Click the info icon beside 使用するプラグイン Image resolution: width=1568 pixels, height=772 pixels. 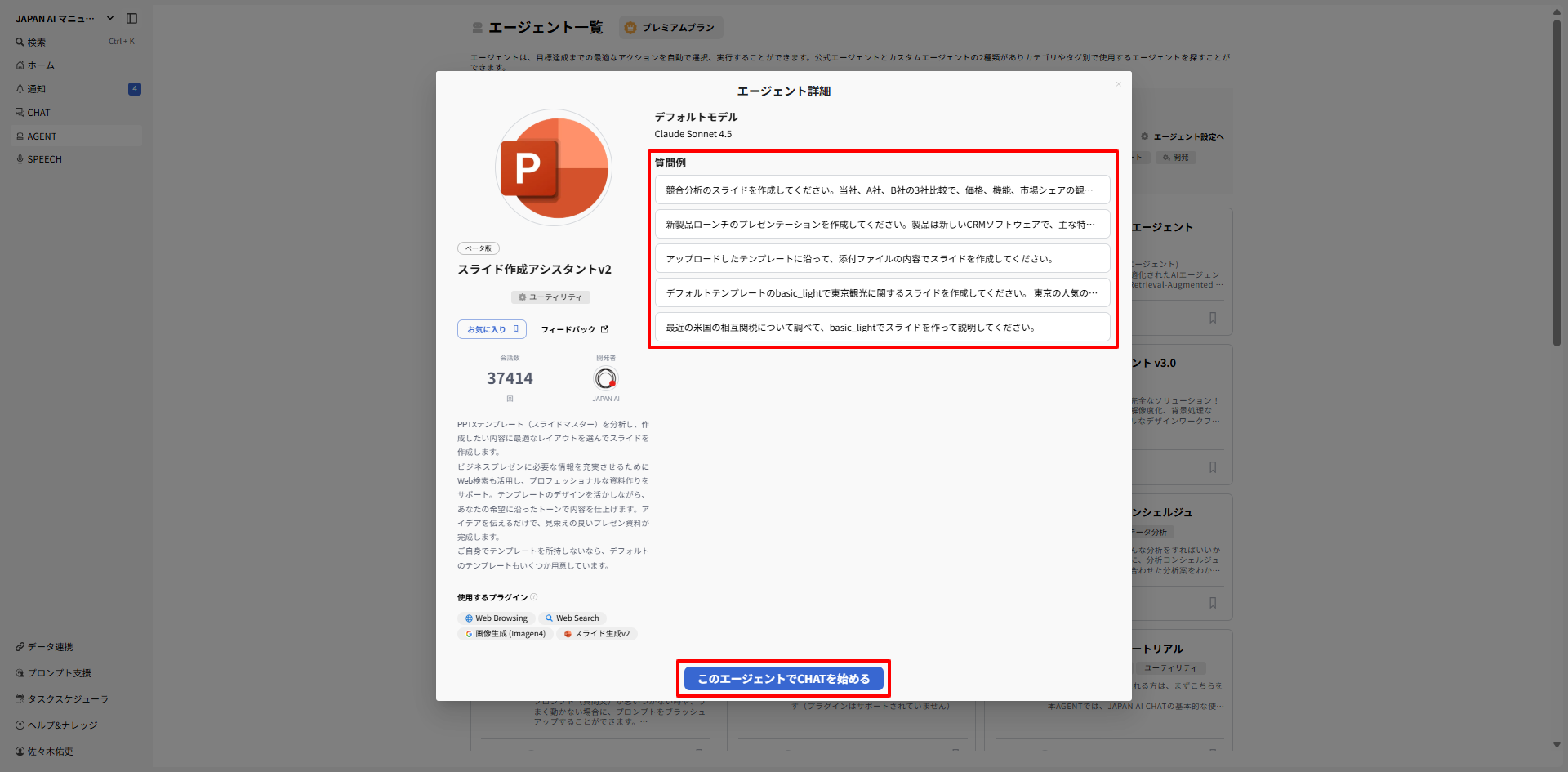pos(534,597)
